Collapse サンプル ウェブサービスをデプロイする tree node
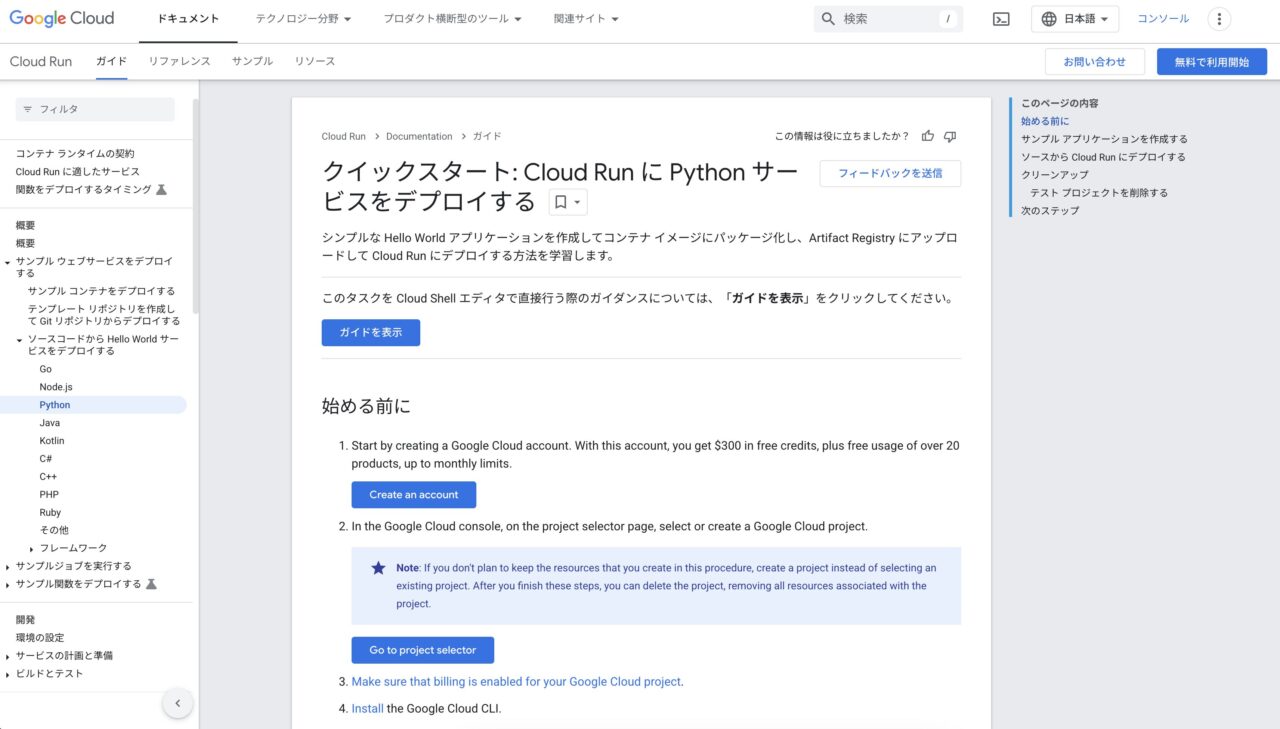The image size is (1280, 729). pos(8,262)
